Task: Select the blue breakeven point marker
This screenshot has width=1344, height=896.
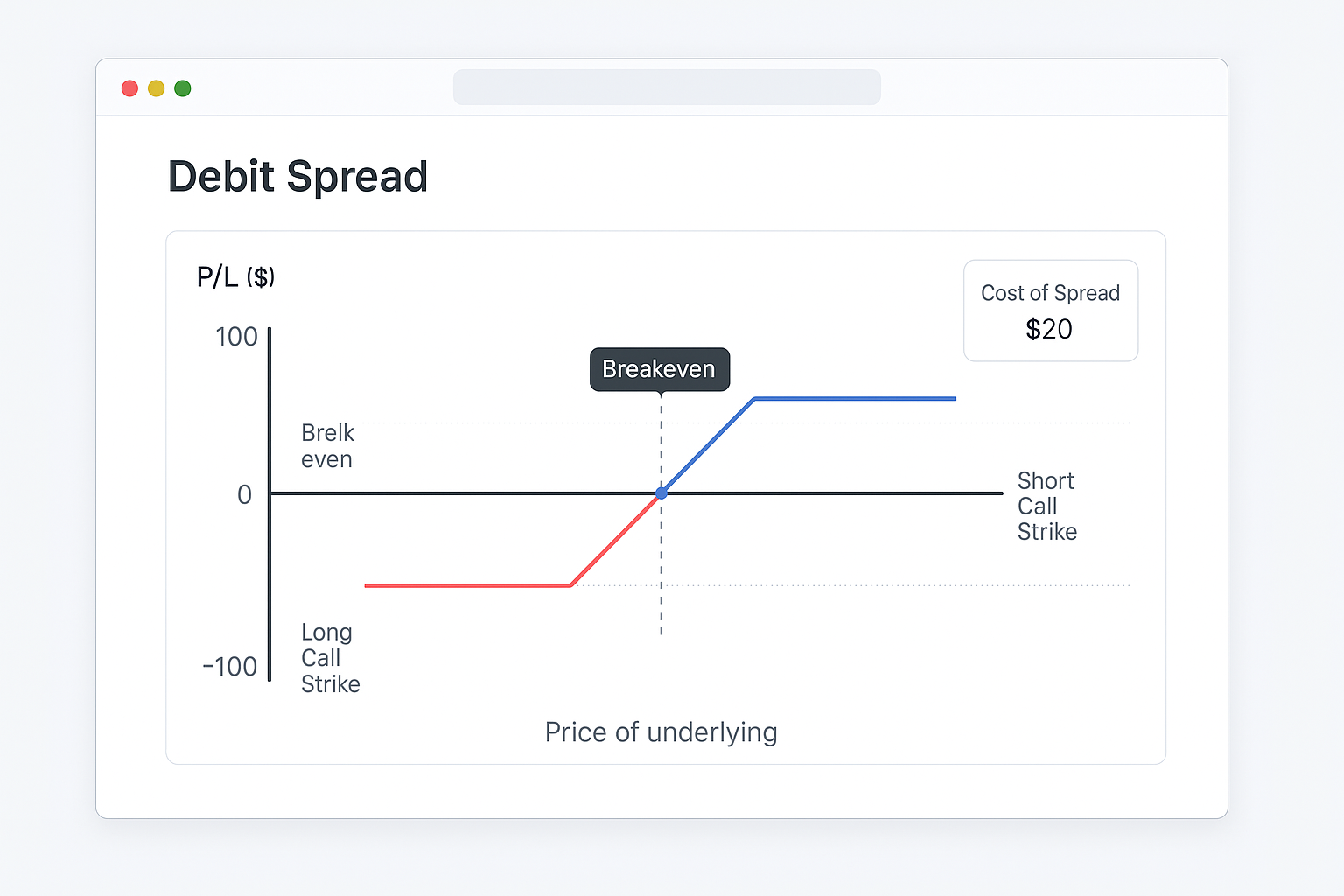Action: click(x=661, y=493)
